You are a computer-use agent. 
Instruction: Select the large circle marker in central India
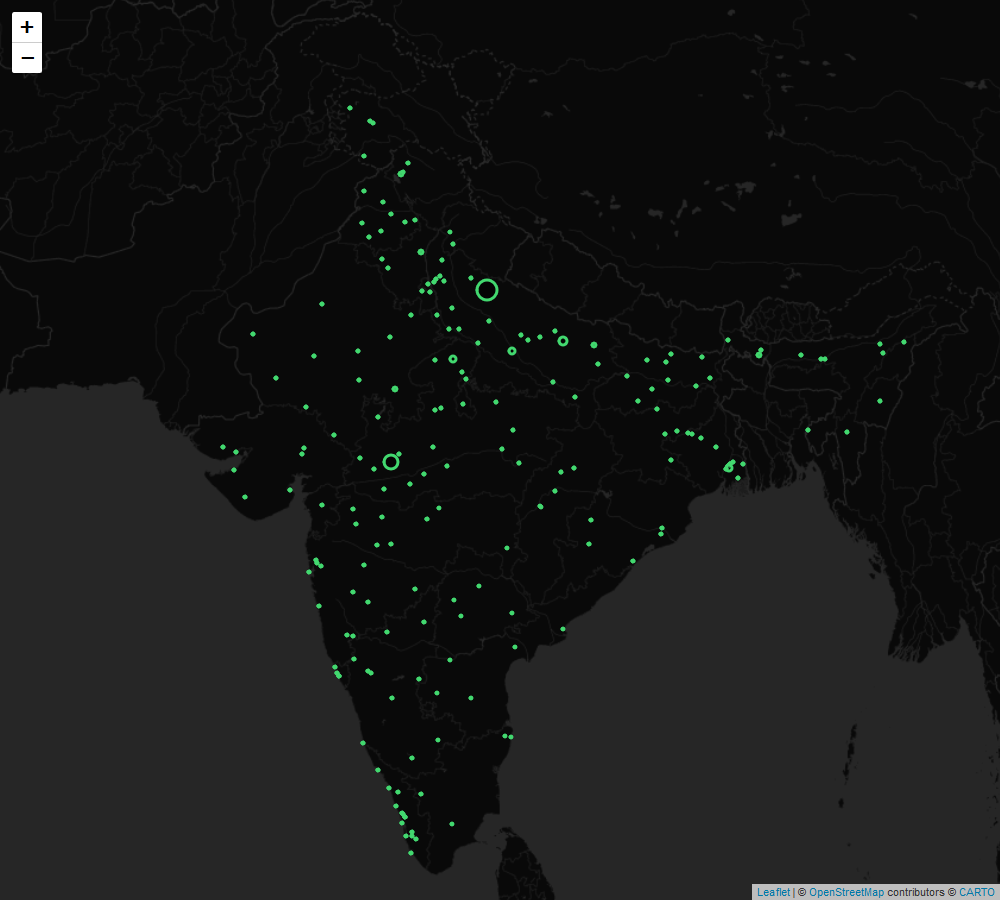390,461
